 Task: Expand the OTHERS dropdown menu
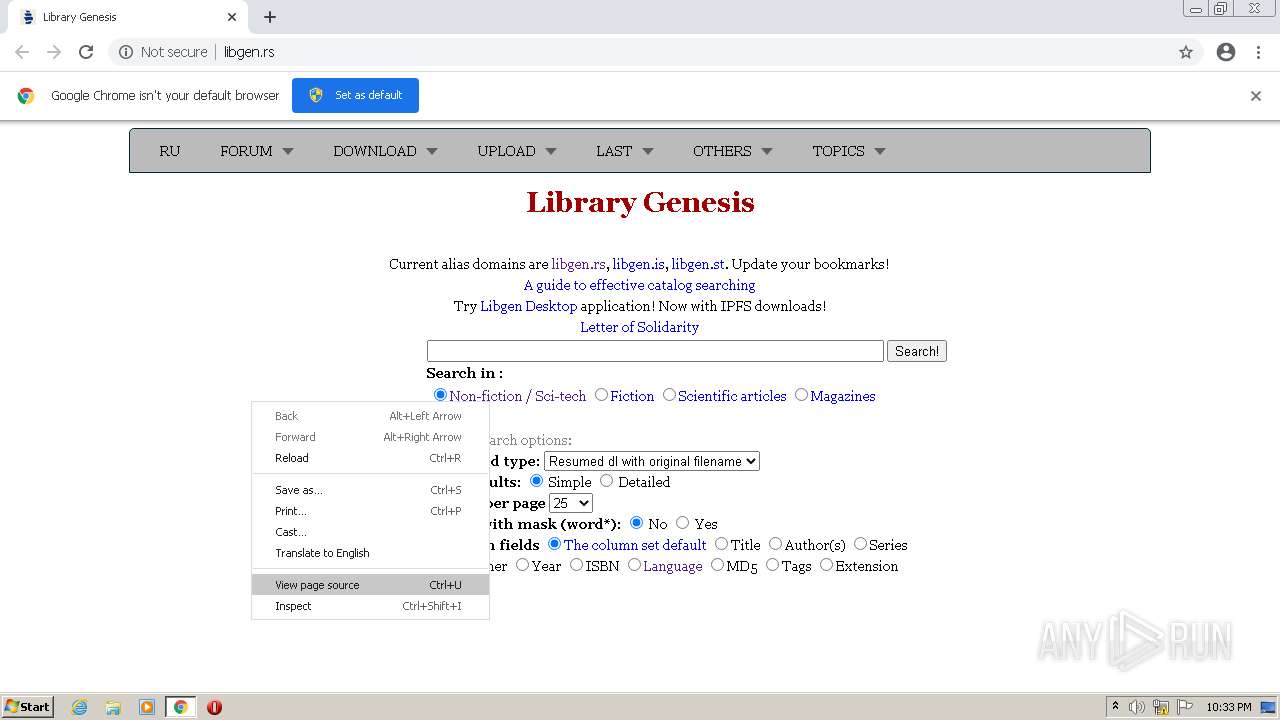coord(733,151)
